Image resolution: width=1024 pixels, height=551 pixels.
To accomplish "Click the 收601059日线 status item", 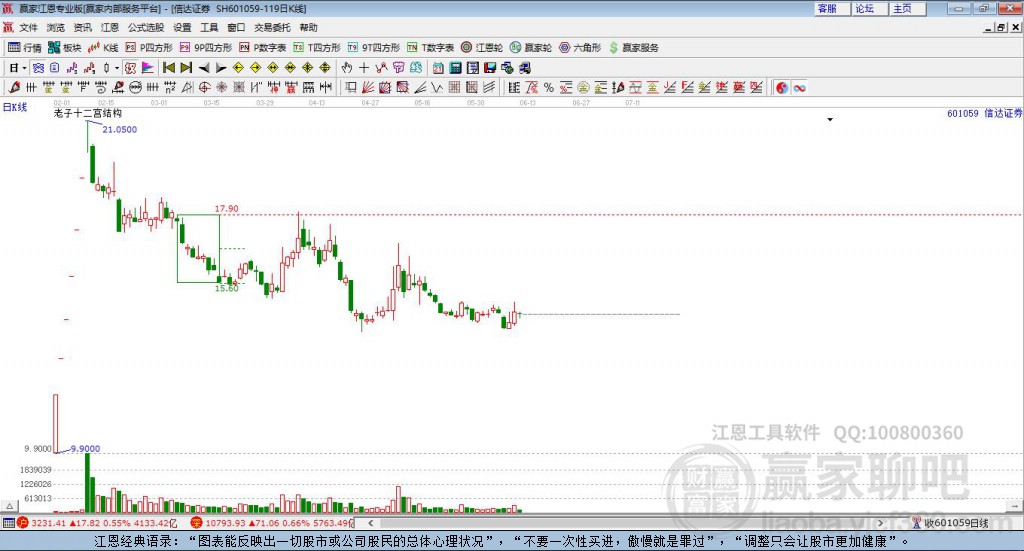I will click(951, 523).
